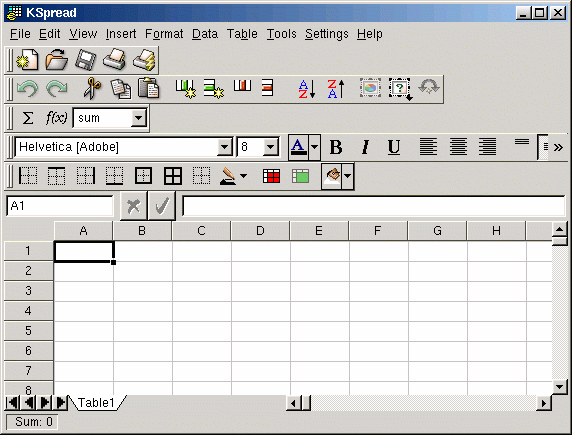Open the Data menu
This screenshot has width=572, height=435.
205,34
